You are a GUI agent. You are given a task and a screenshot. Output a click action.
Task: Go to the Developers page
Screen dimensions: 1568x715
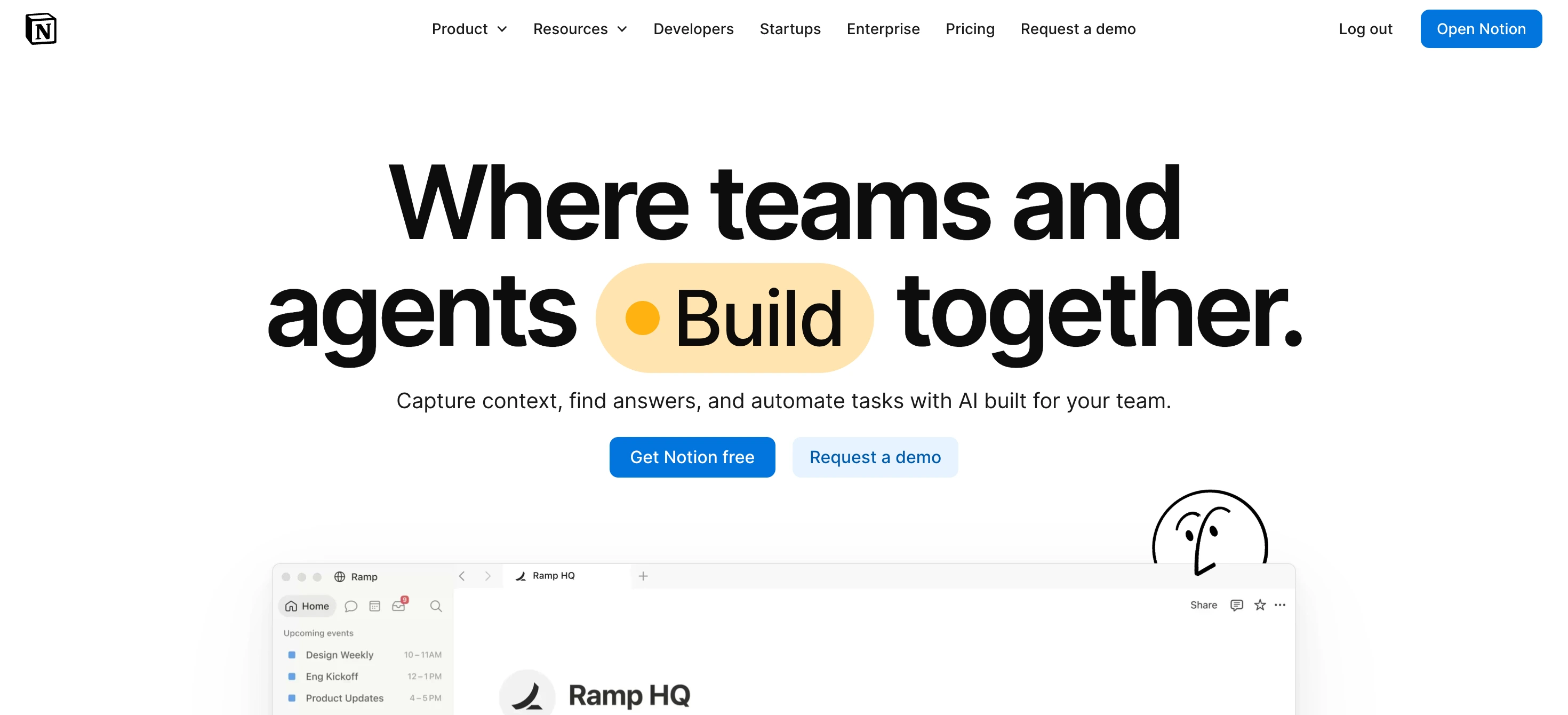click(x=693, y=29)
